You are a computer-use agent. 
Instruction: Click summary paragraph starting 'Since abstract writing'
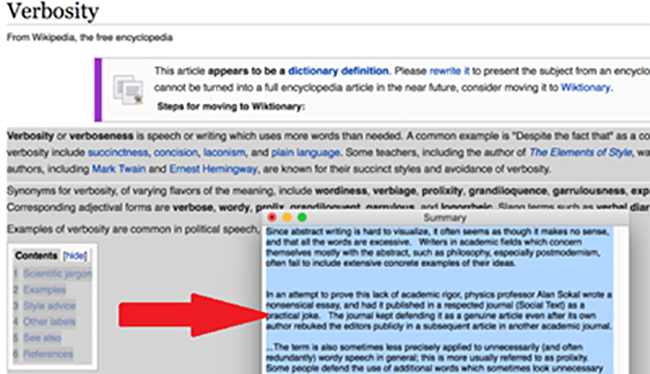(x=437, y=248)
